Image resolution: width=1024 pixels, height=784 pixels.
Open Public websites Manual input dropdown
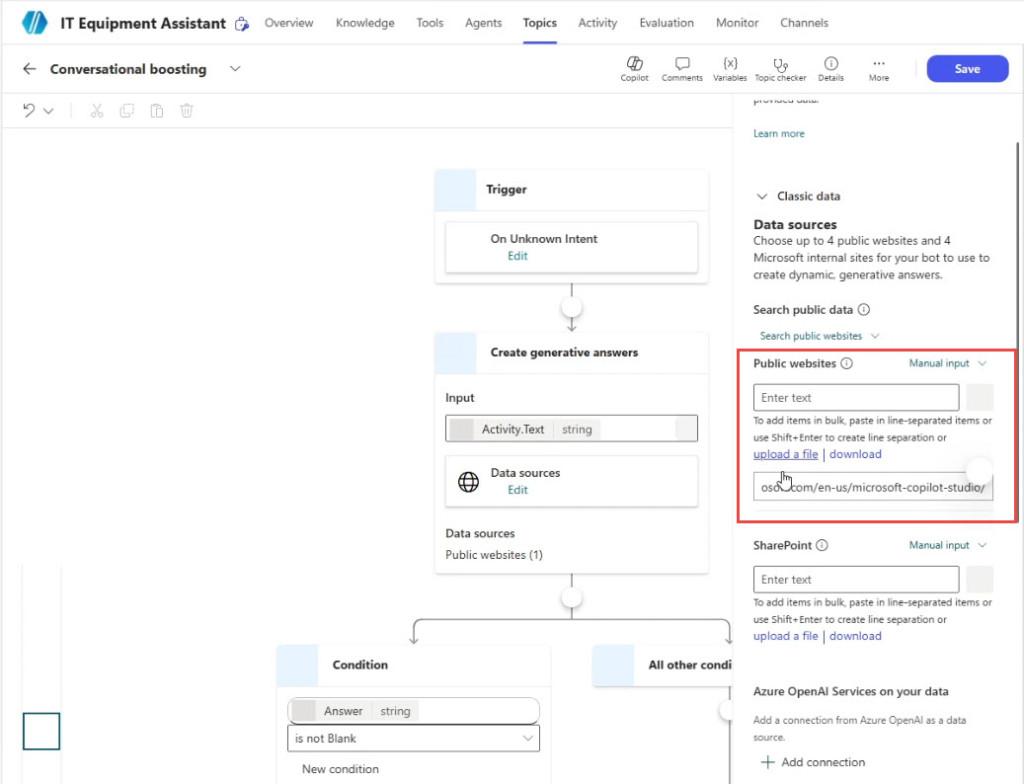coord(948,363)
